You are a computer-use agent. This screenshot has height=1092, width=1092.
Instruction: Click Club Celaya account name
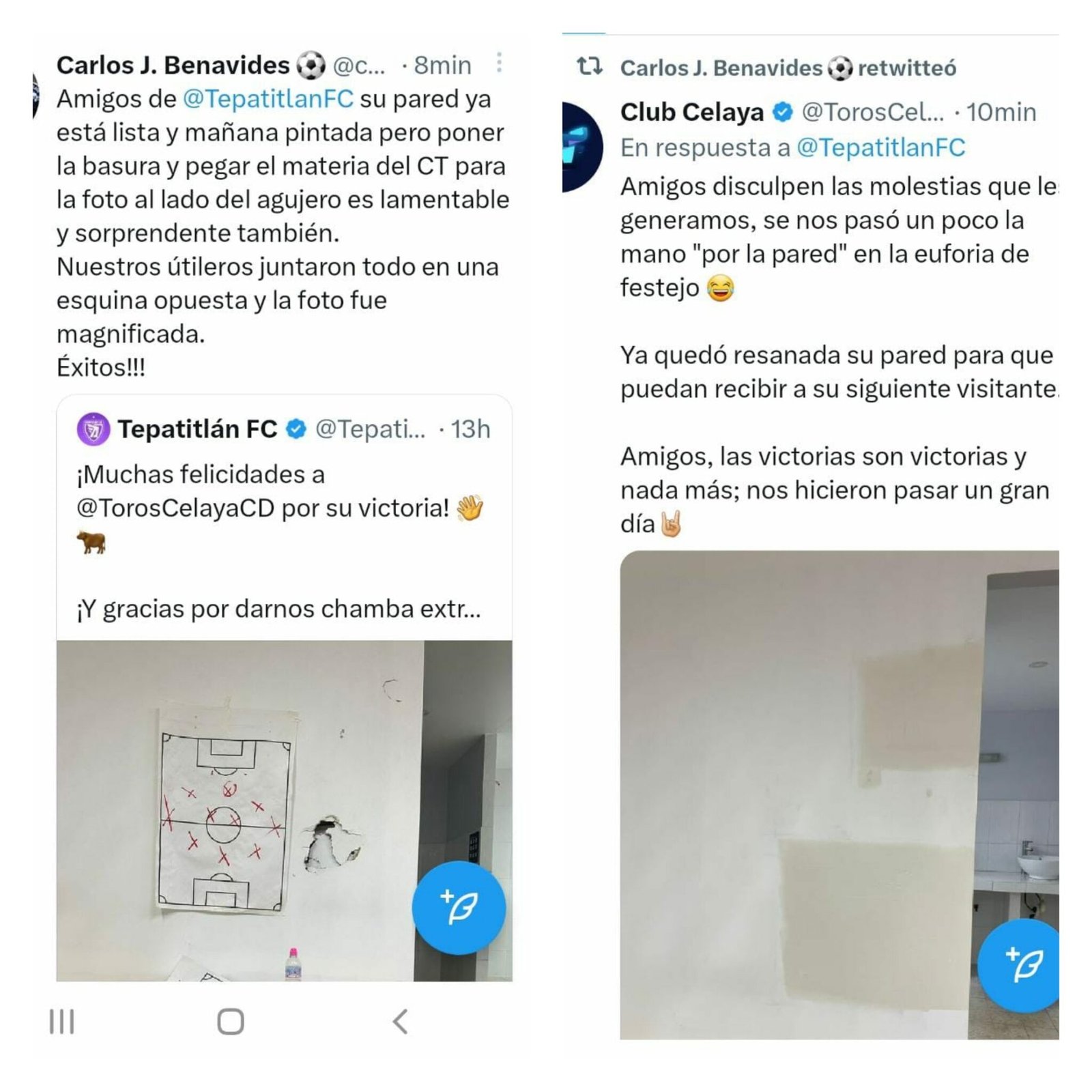(691, 112)
